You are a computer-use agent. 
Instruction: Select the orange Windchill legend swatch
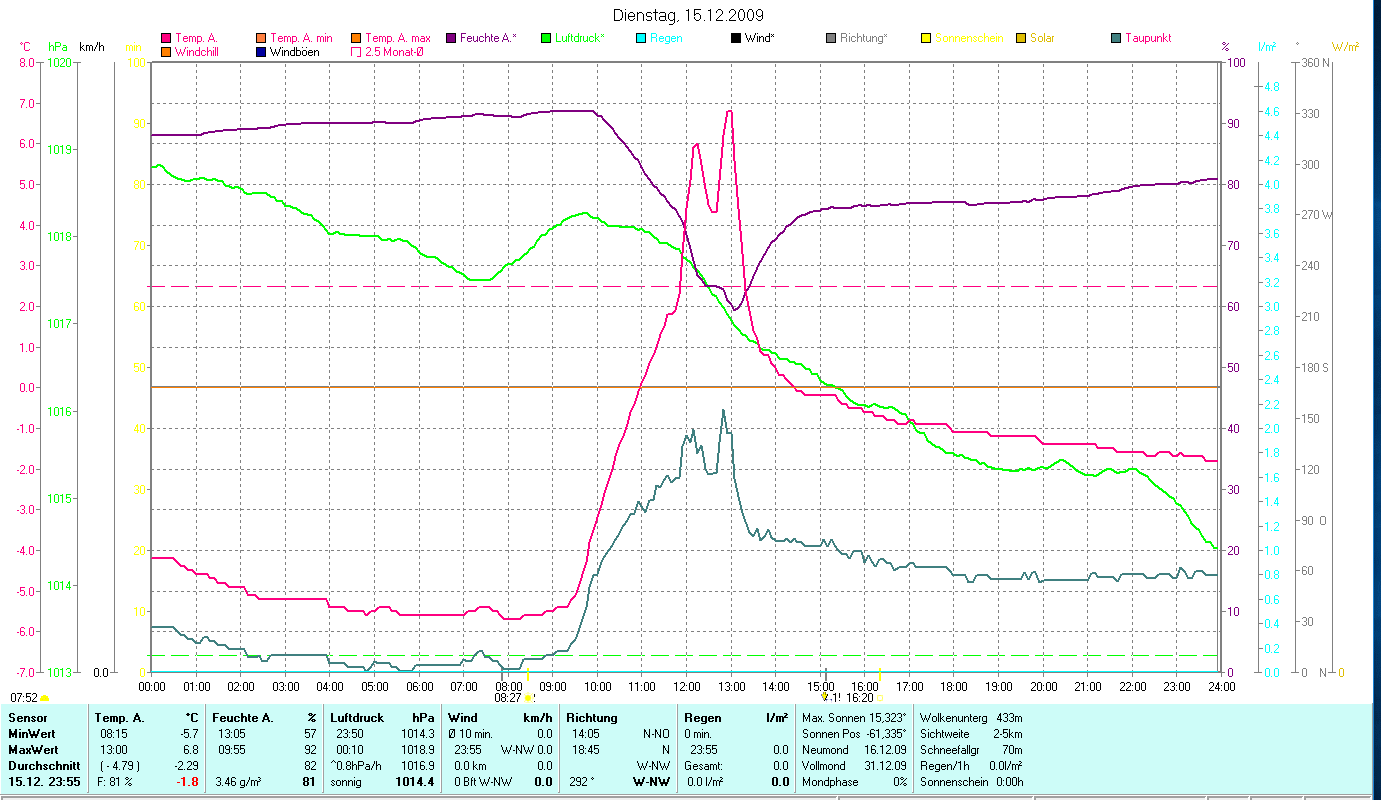tap(165, 51)
